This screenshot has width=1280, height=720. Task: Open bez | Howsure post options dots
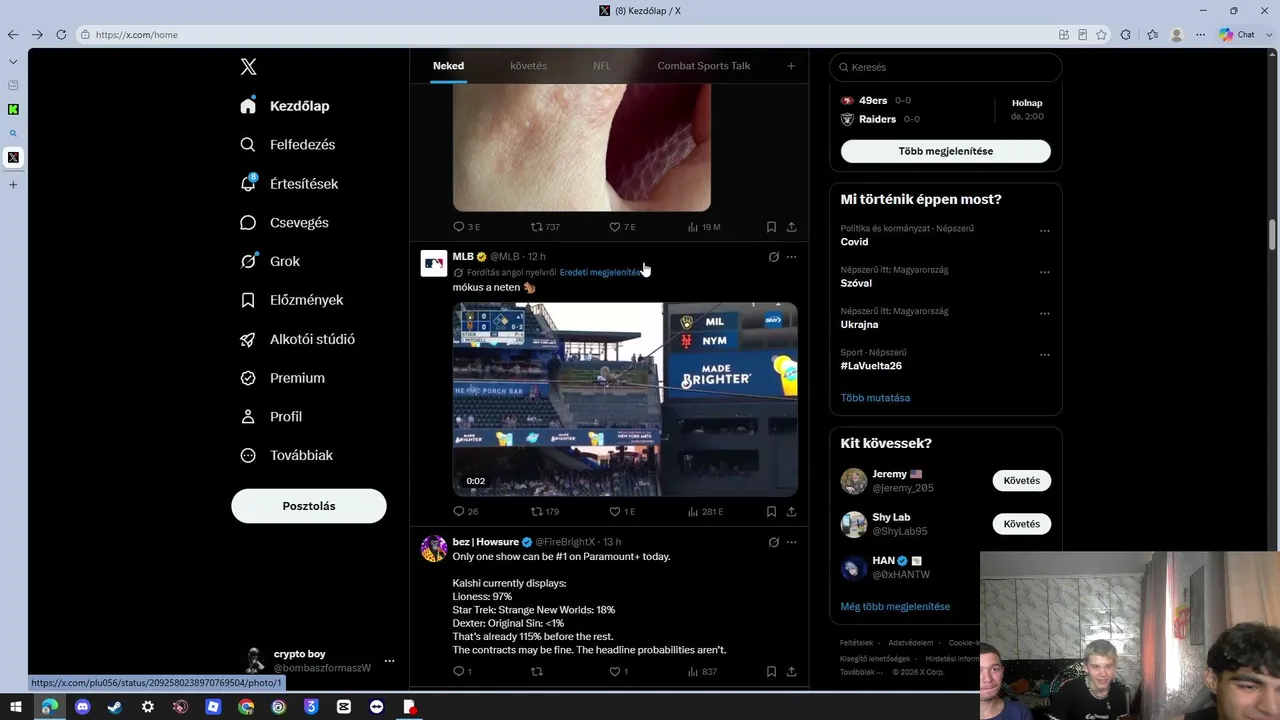(791, 542)
